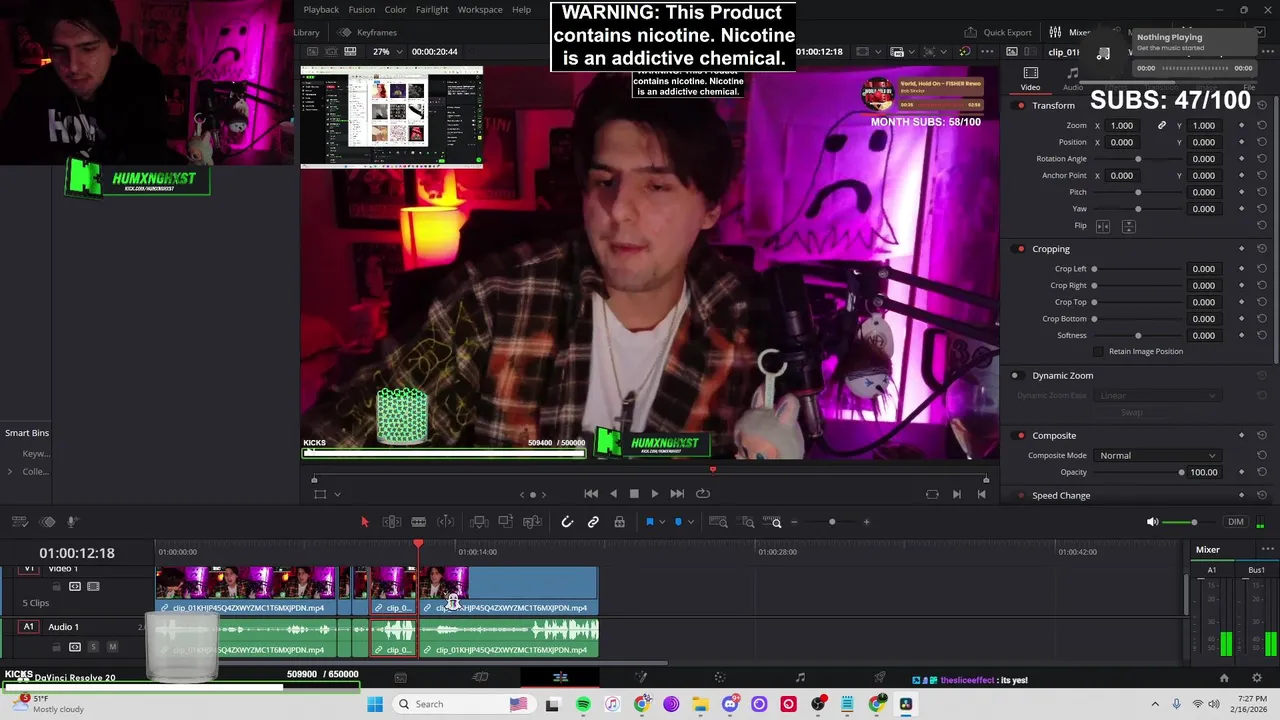Adjust the Rotation Angle slider
Viewport: 1280px width, 720px height.
1138,159
